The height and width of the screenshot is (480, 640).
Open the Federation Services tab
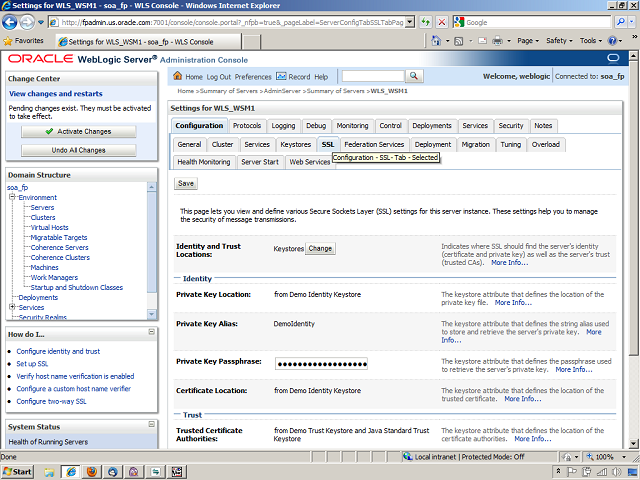[x=373, y=144]
